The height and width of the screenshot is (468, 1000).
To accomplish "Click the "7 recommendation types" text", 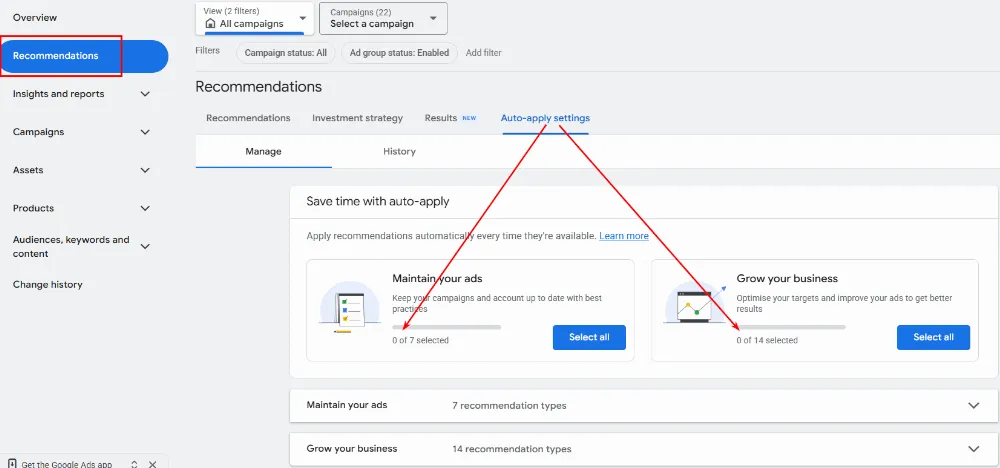I will [509, 406].
